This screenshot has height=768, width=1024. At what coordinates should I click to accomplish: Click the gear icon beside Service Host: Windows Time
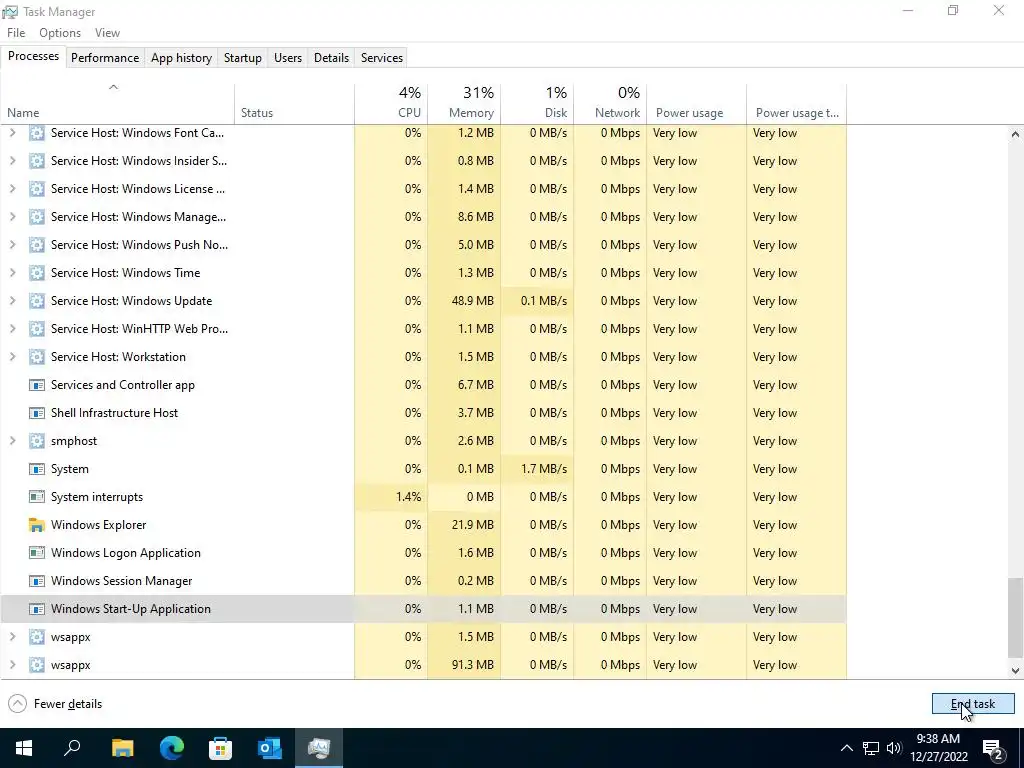(37, 273)
